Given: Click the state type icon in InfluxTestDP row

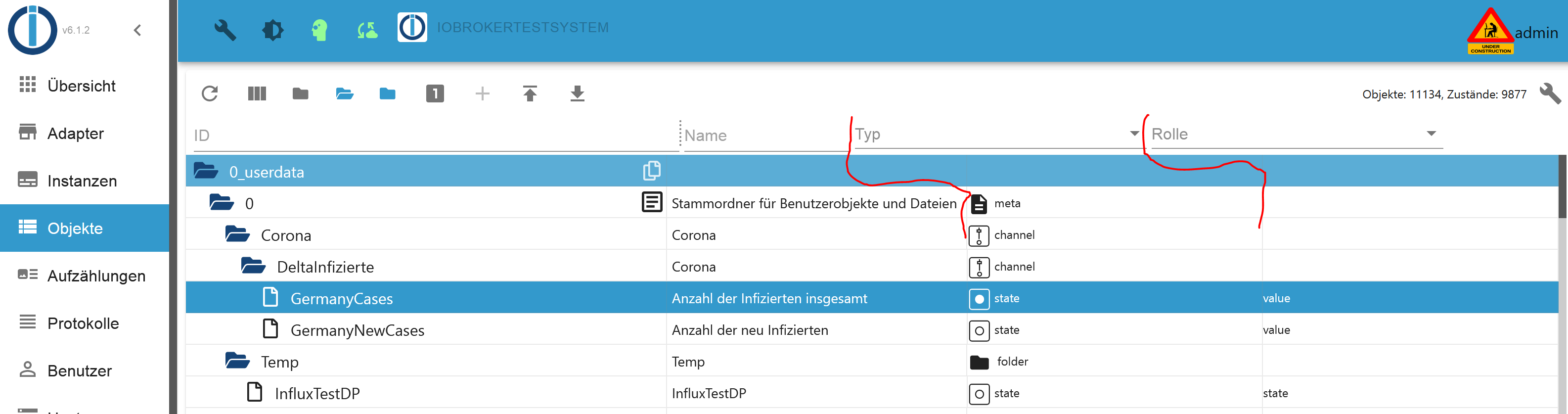Looking at the screenshot, I should click(979, 394).
